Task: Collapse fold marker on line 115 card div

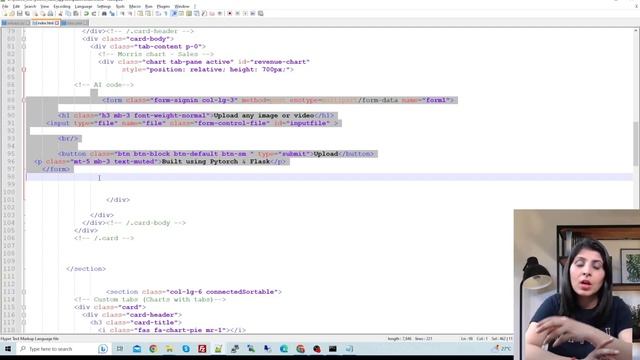Action: point(24,307)
